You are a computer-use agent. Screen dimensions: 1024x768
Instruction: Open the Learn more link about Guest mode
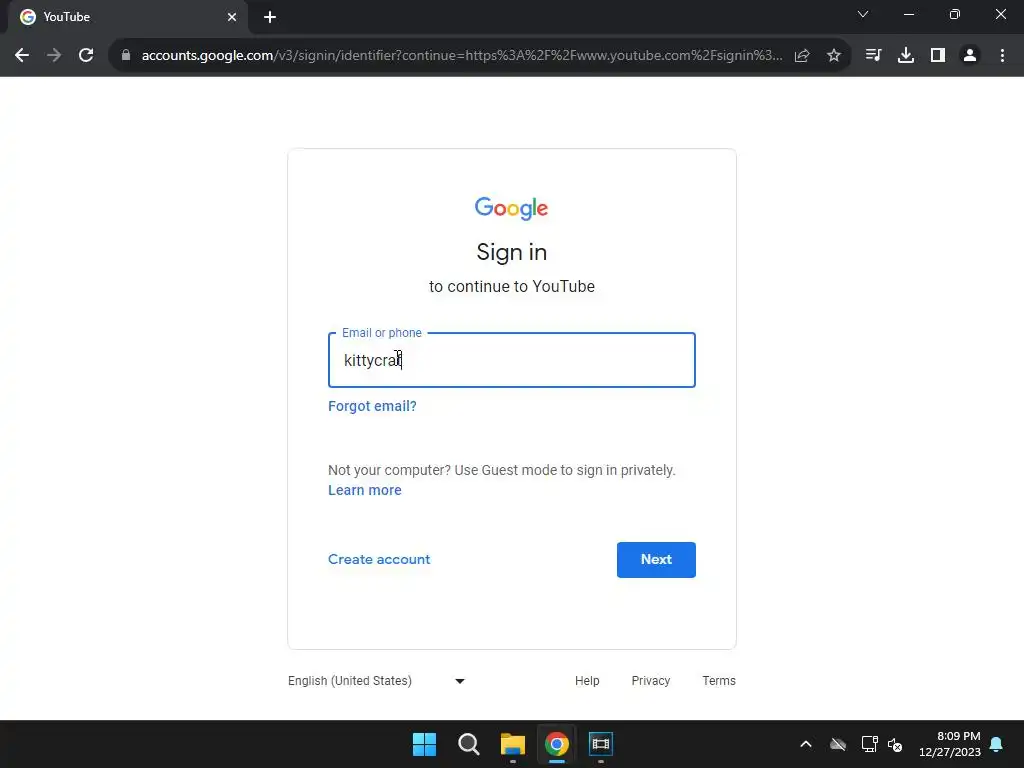pyautogui.click(x=364, y=490)
